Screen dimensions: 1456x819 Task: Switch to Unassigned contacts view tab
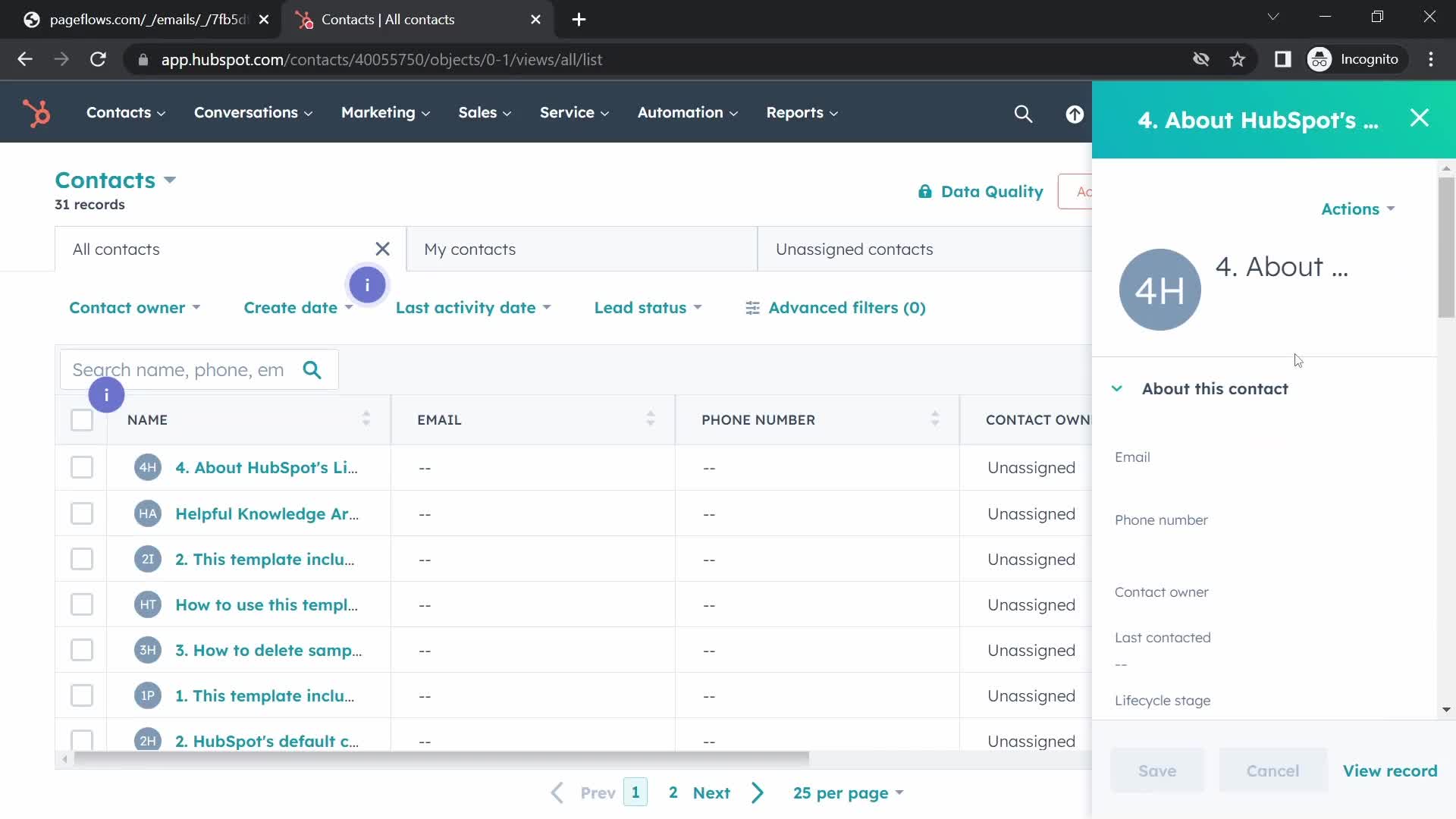tap(924, 249)
